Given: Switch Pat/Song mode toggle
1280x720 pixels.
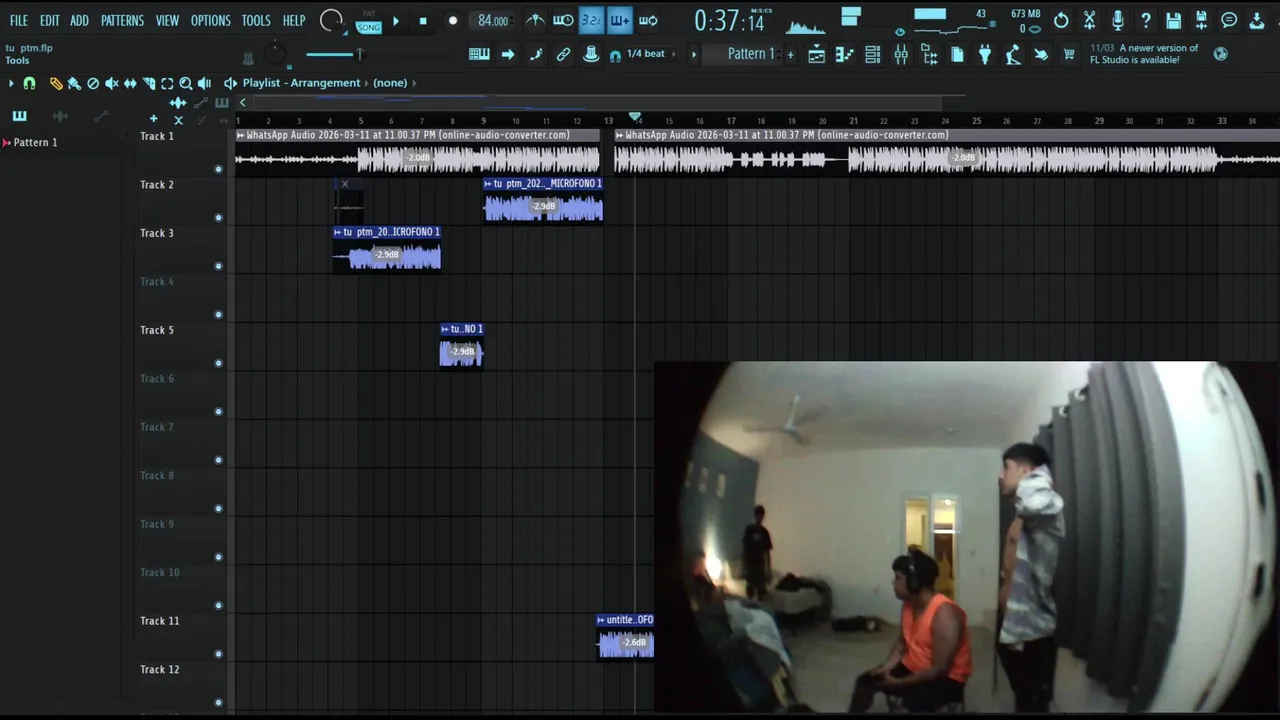Looking at the screenshot, I should (369, 21).
